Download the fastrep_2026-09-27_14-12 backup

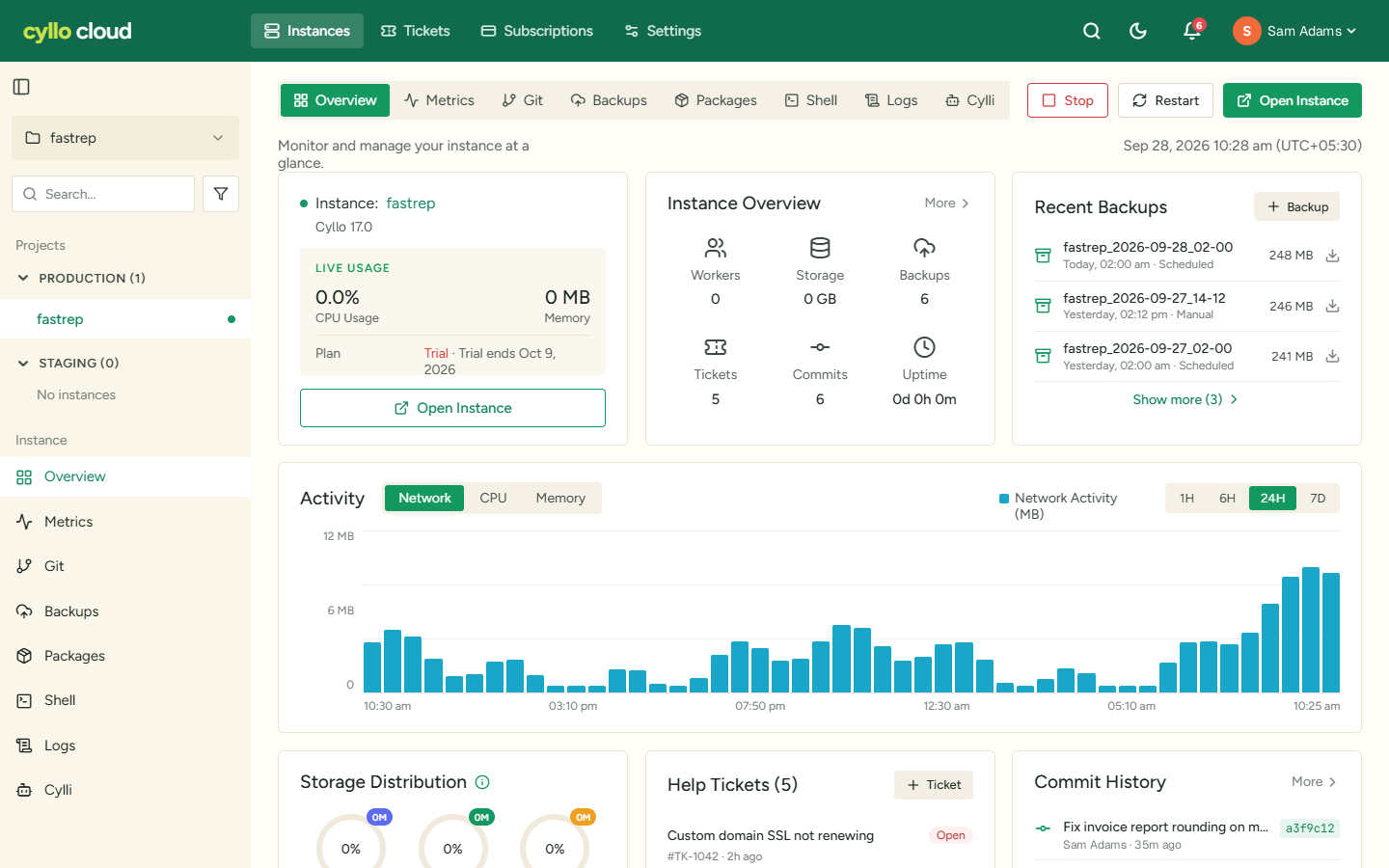coord(1332,306)
